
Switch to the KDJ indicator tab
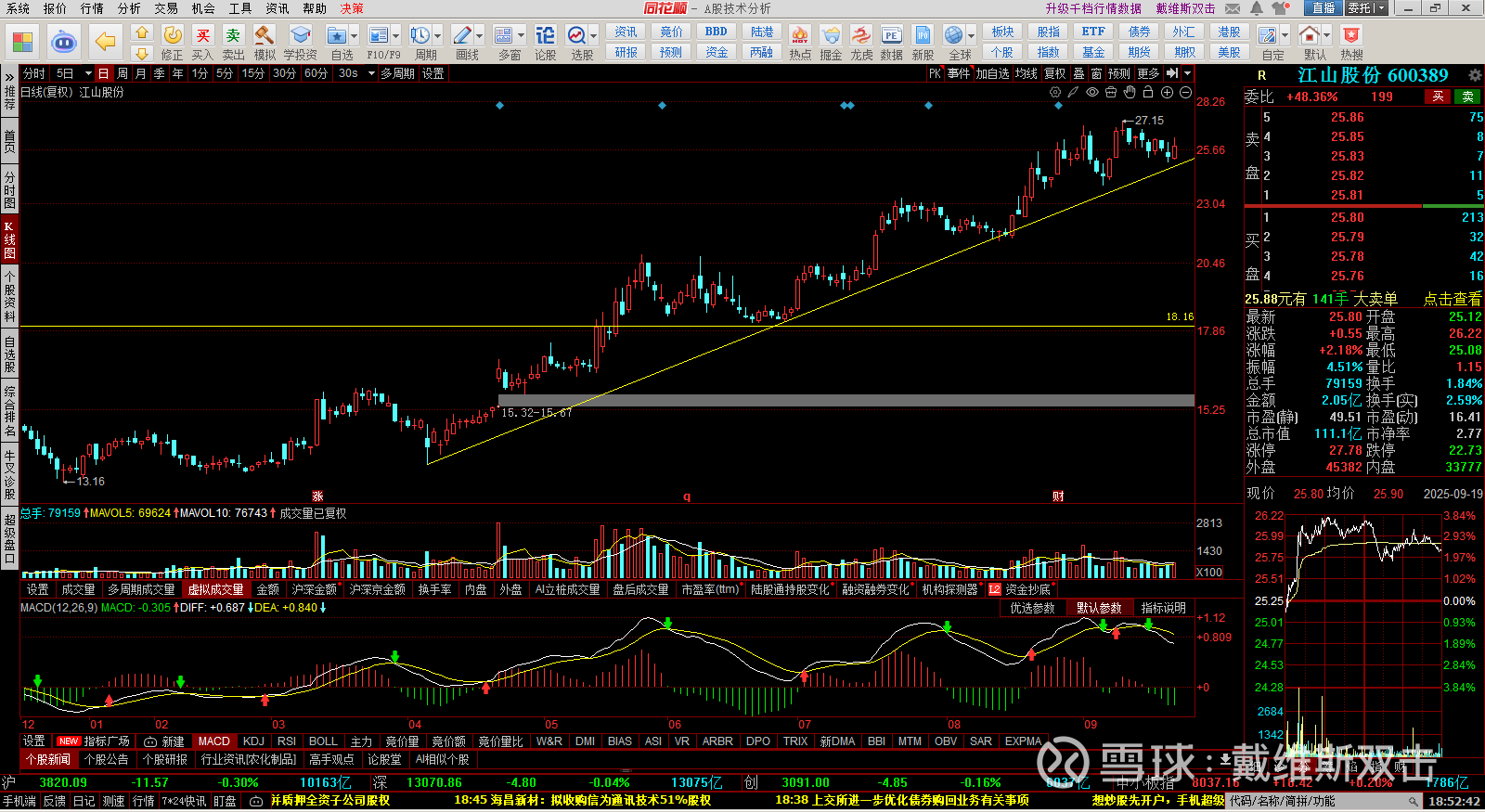(253, 741)
